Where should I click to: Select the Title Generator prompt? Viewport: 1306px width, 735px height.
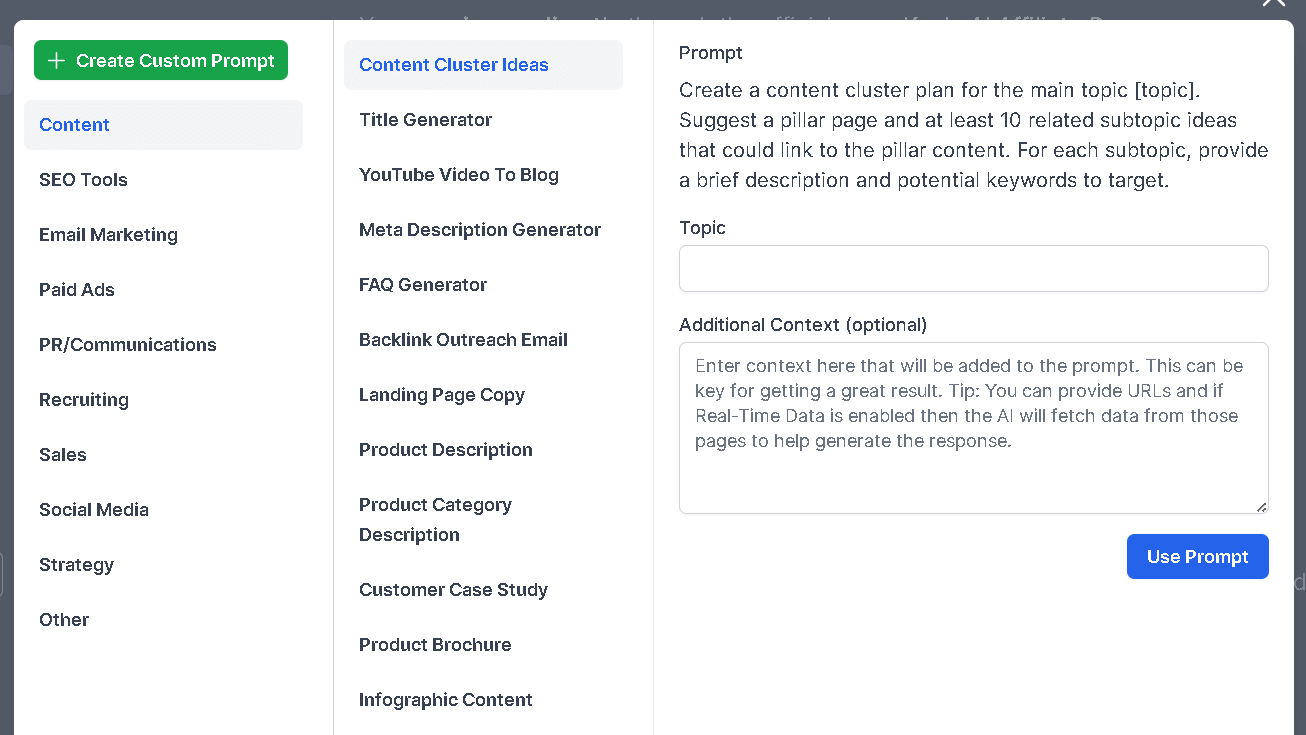click(x=425, y=120)
